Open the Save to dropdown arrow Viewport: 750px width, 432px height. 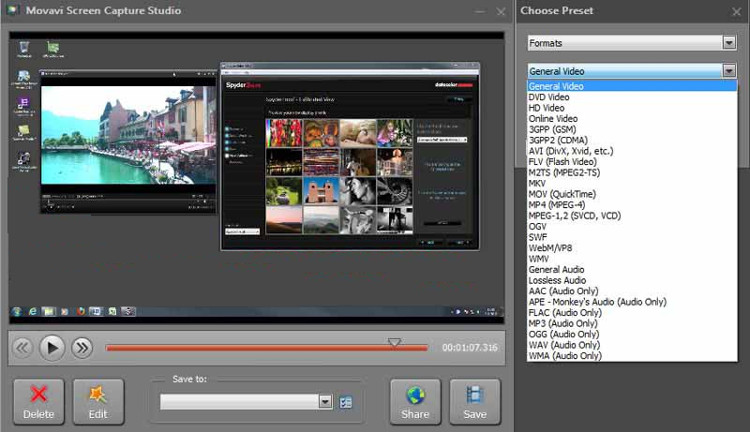(325, 401)
